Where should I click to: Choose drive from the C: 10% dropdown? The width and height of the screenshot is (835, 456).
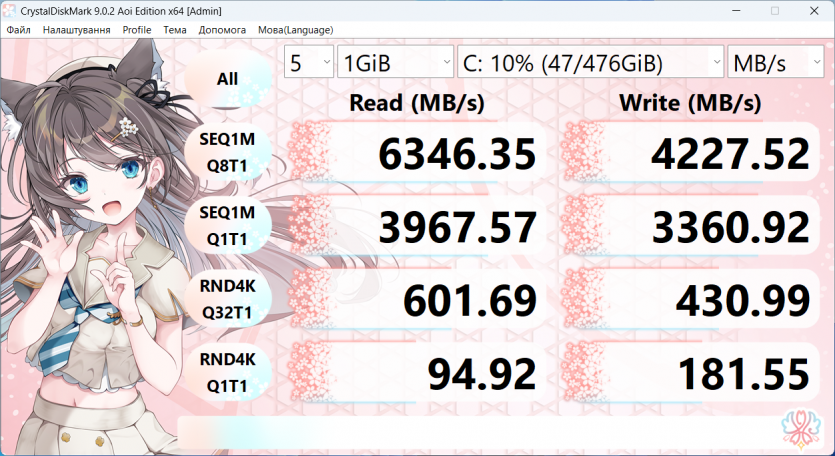coord(590,63)
